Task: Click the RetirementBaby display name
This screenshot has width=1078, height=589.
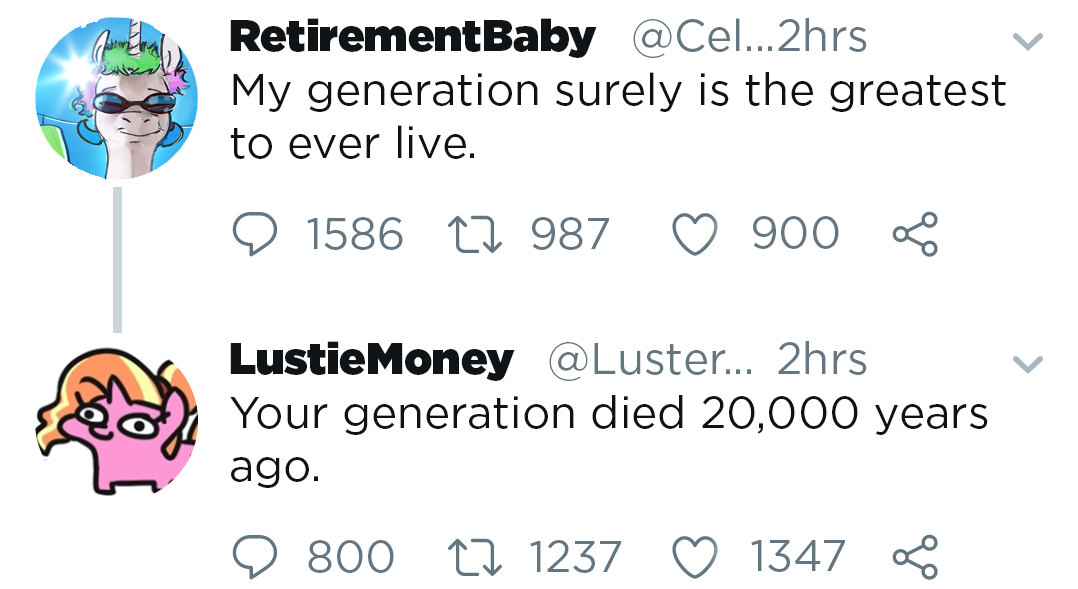Action: (x=412, y=38)
